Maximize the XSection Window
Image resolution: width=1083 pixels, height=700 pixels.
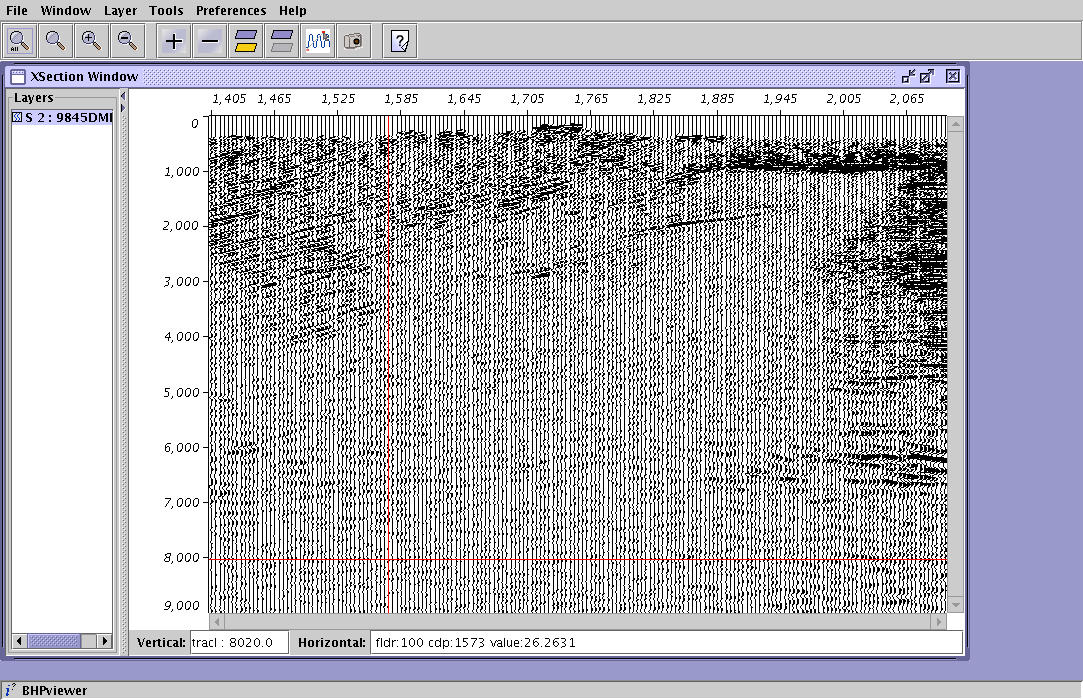(927, 76)
